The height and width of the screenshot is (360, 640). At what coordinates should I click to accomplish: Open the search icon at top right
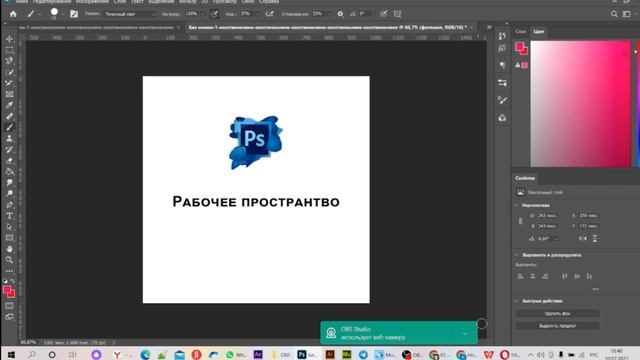(x=614, y=14)
